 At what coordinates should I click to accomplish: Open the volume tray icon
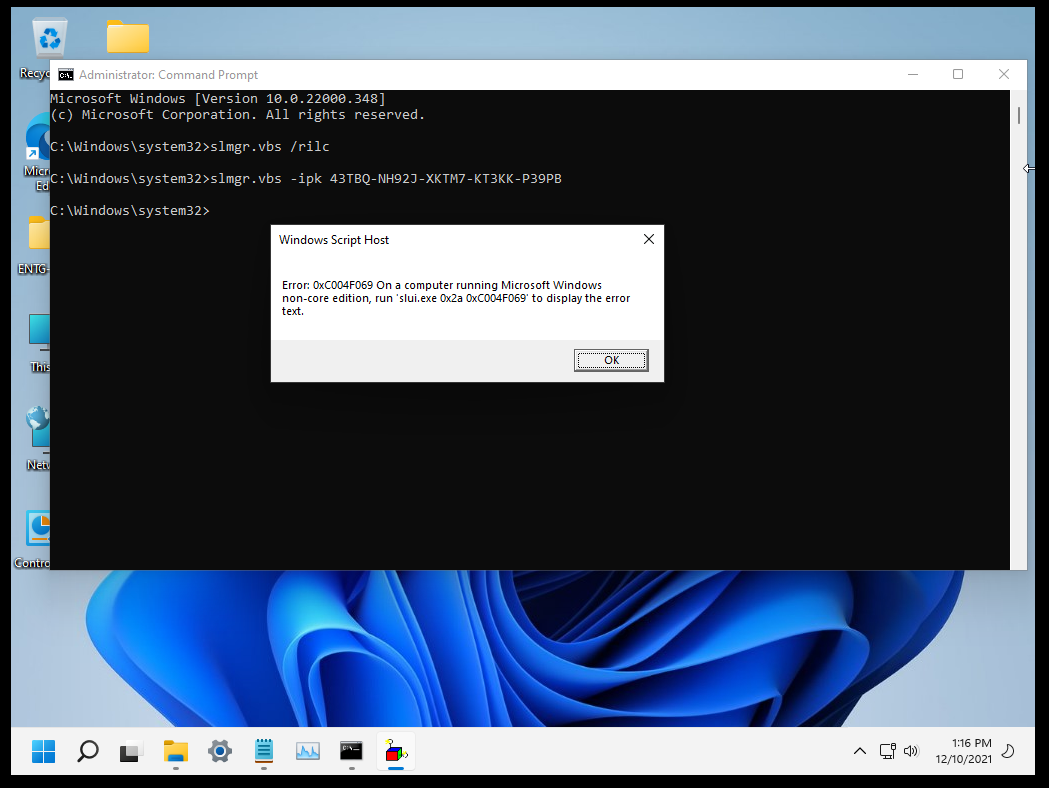(911, 751)
